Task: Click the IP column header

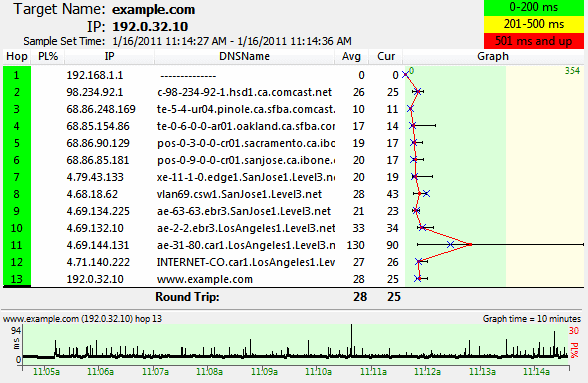Action: point(109,56)
